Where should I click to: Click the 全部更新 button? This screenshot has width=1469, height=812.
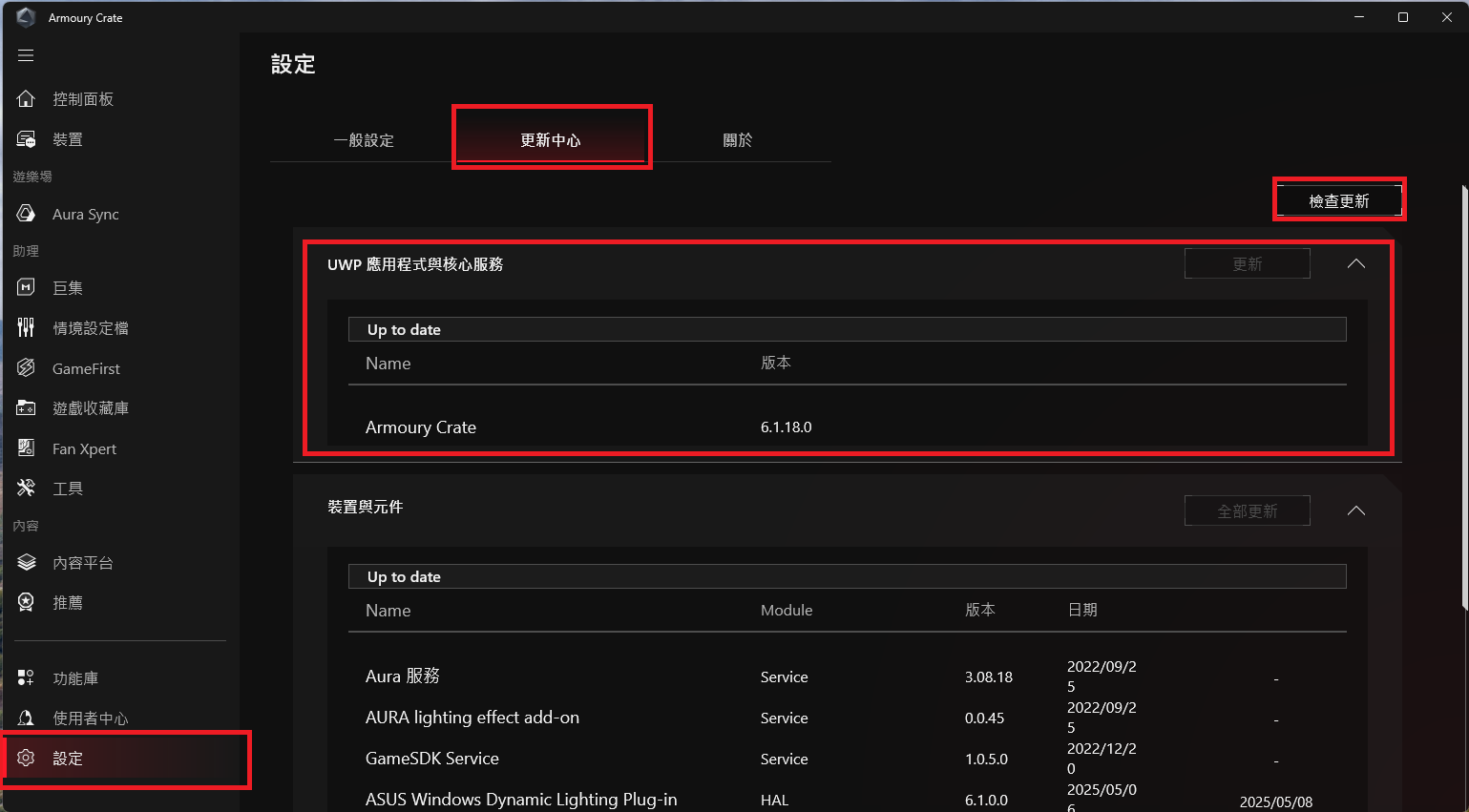point(1248,510)
